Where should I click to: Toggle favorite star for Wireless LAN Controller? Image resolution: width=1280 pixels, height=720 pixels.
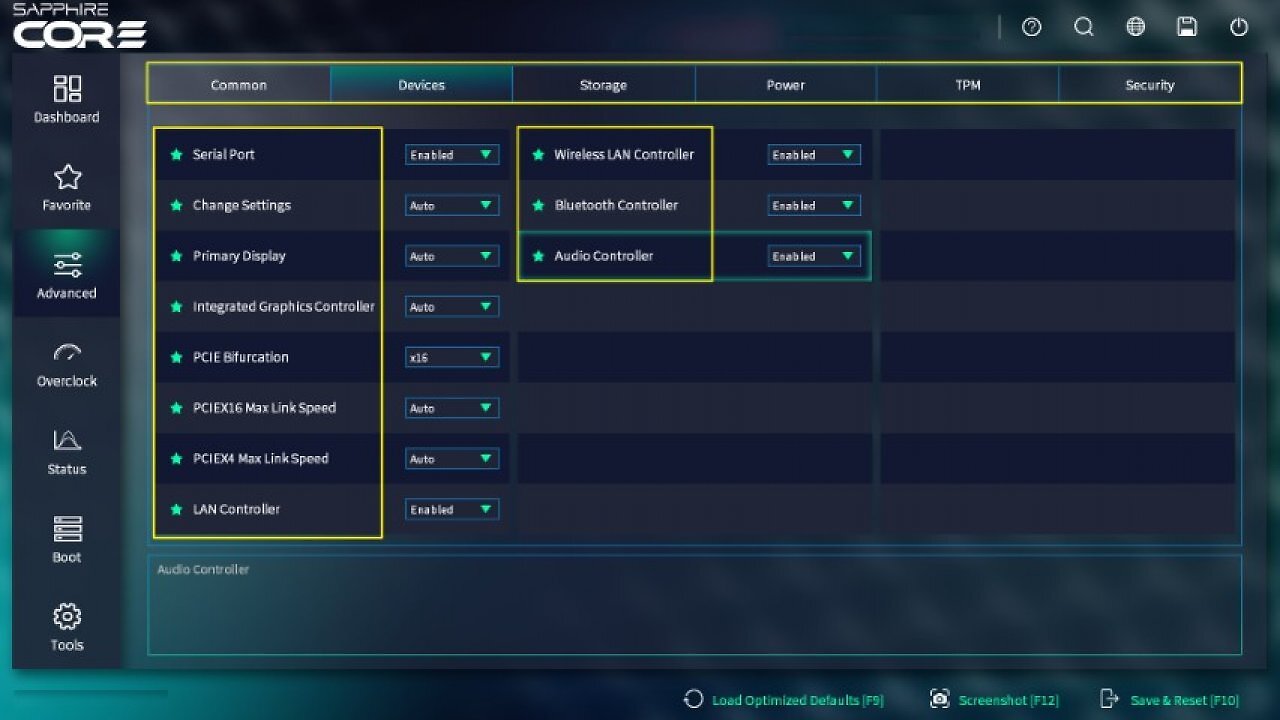(x=538, y=155)
